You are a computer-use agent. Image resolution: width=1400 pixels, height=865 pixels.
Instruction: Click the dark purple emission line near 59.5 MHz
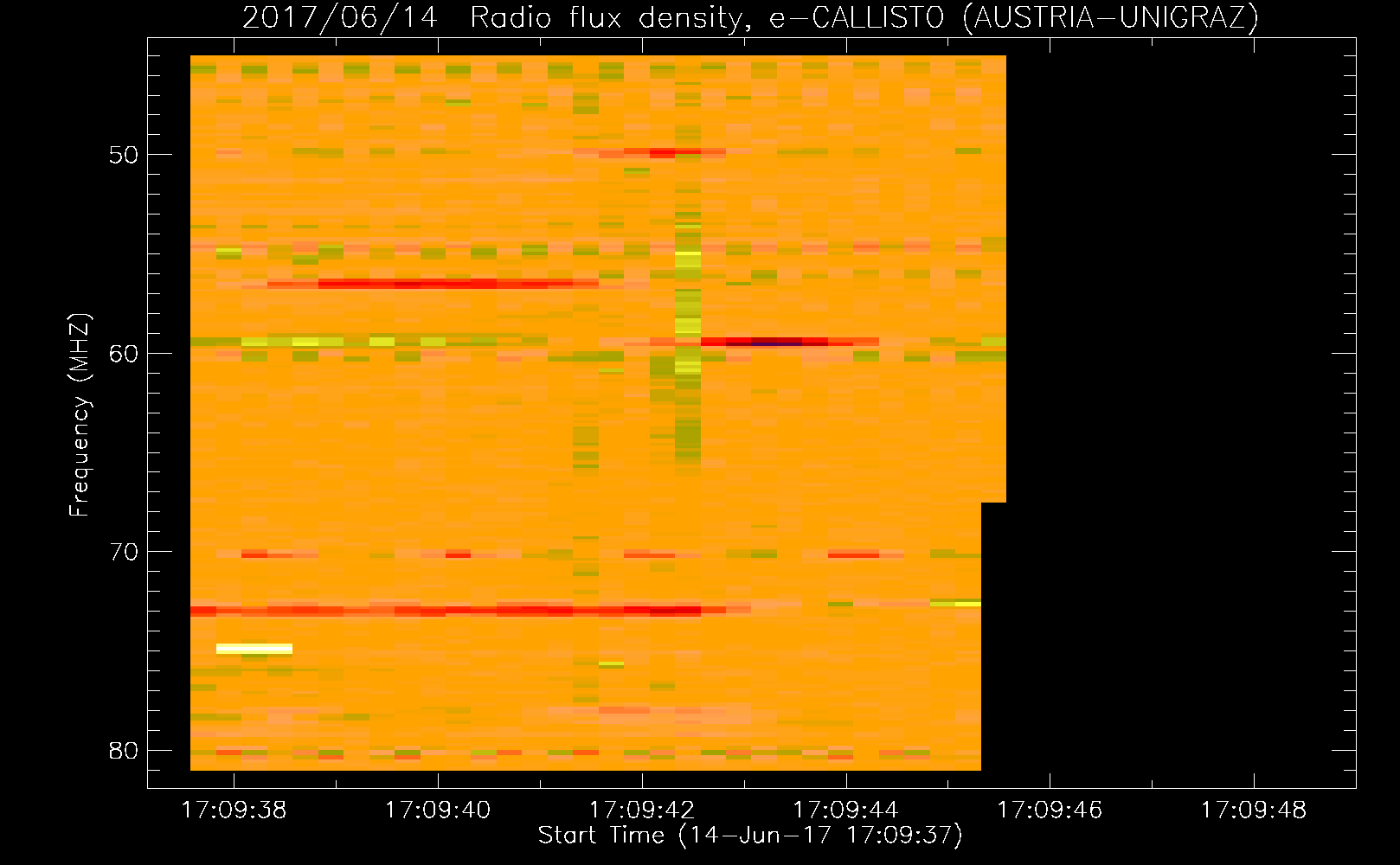point(777,342)
